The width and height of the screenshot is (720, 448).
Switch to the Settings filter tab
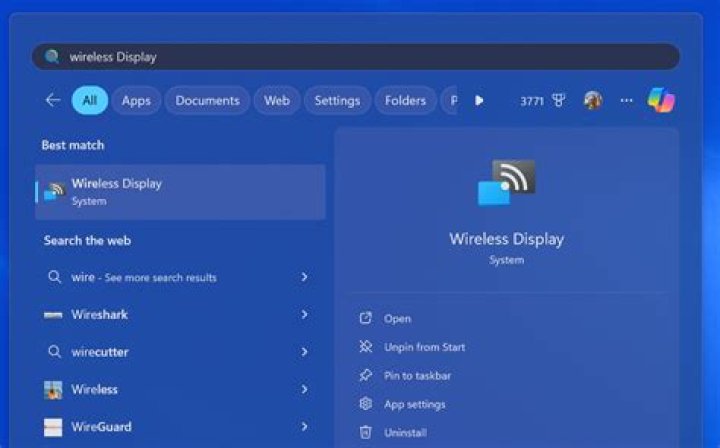click(337, 100)
